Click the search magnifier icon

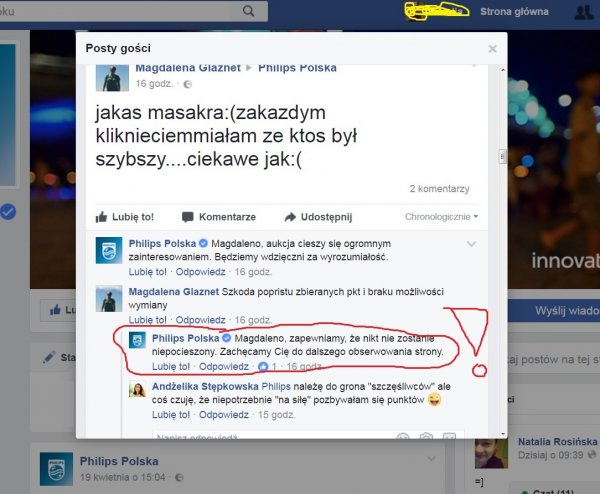pos(248,11)
